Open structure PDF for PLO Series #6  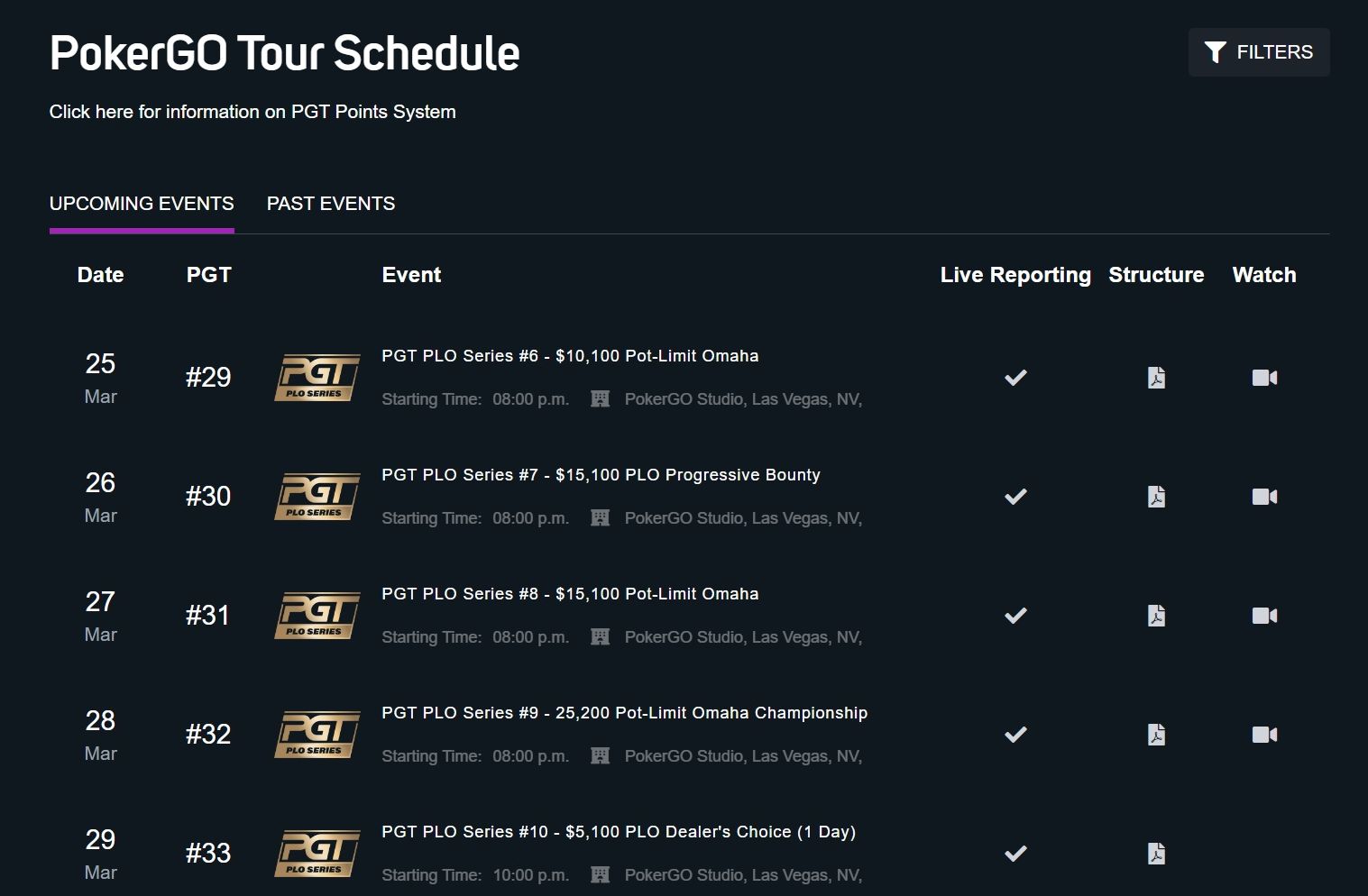1156,378
